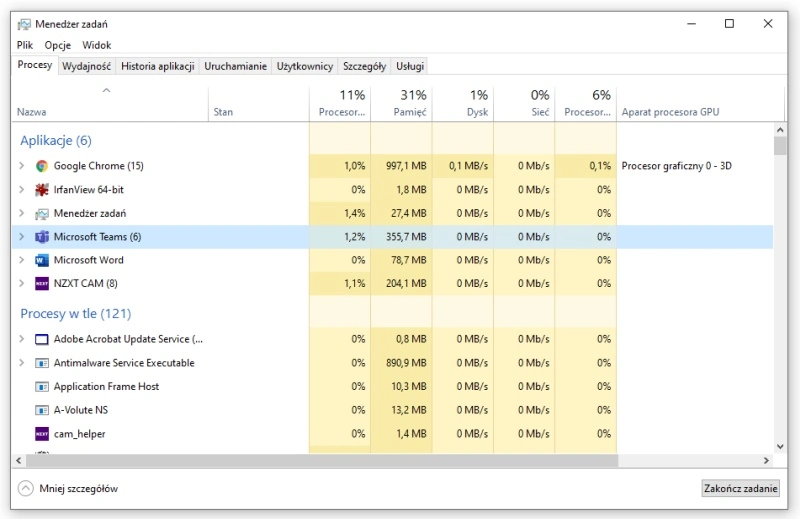Select the NZXT CAM purple icon
Image resolution: width=800 pixels, height=519 pixels.
42,284
